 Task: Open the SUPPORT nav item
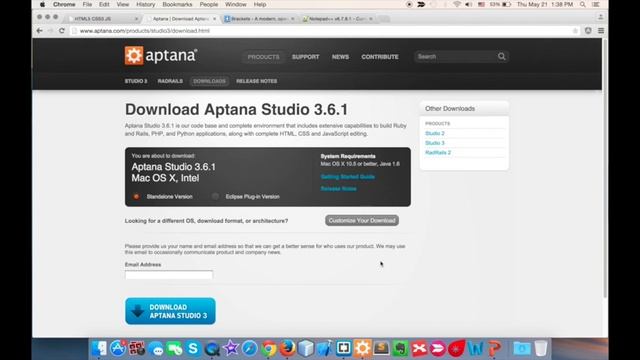tap(305, 57)
